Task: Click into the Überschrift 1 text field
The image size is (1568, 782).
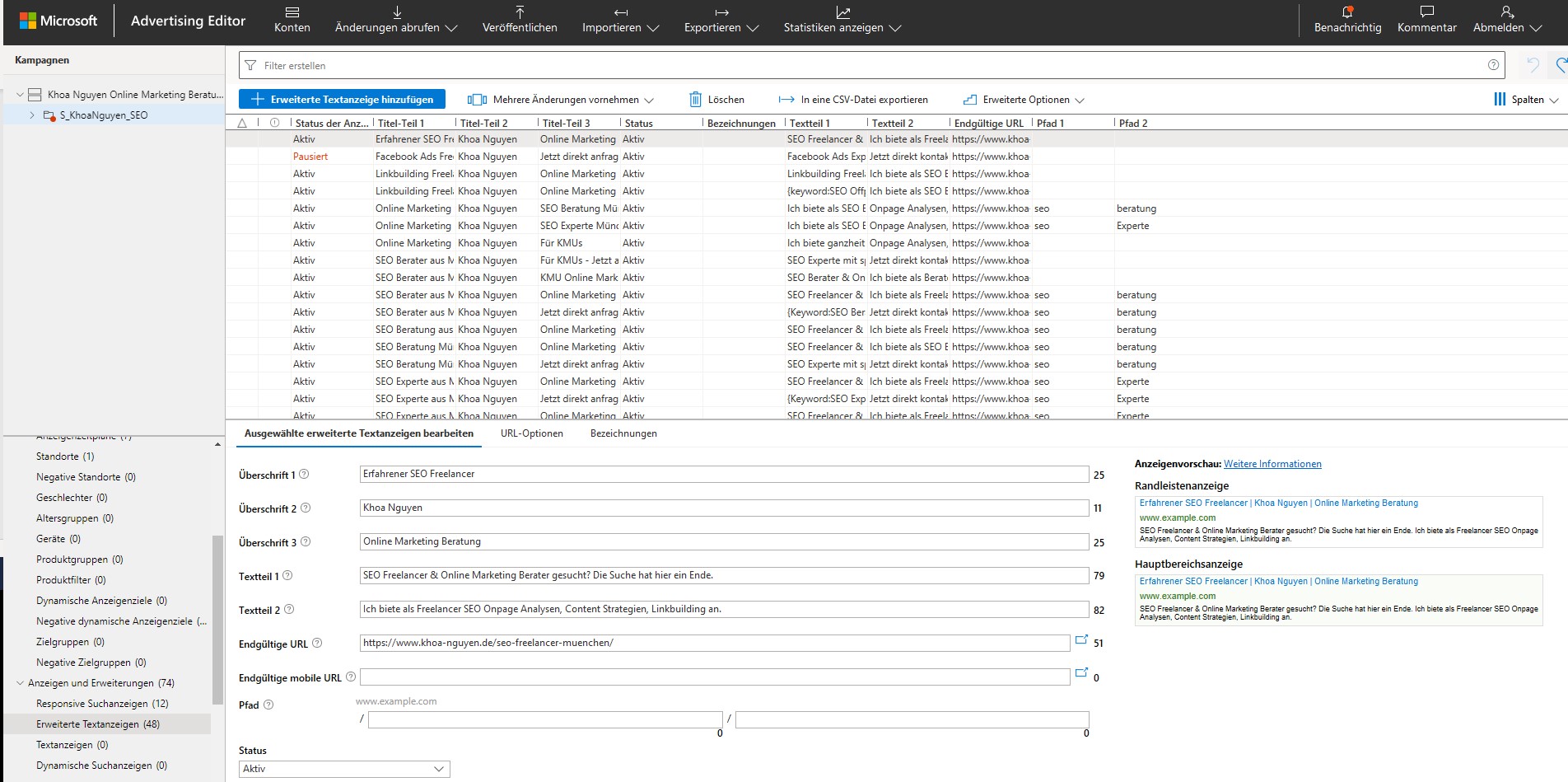Action: (x=724, y=474)
